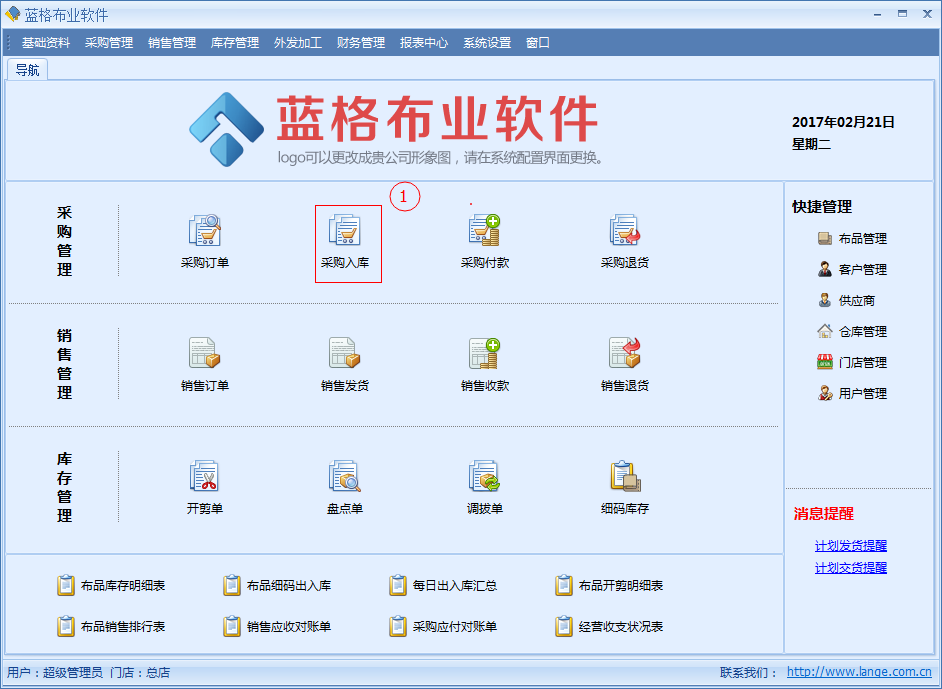
Task: Select the 销售发货 sales delivery icon
Action: click(x=345, y=353)
